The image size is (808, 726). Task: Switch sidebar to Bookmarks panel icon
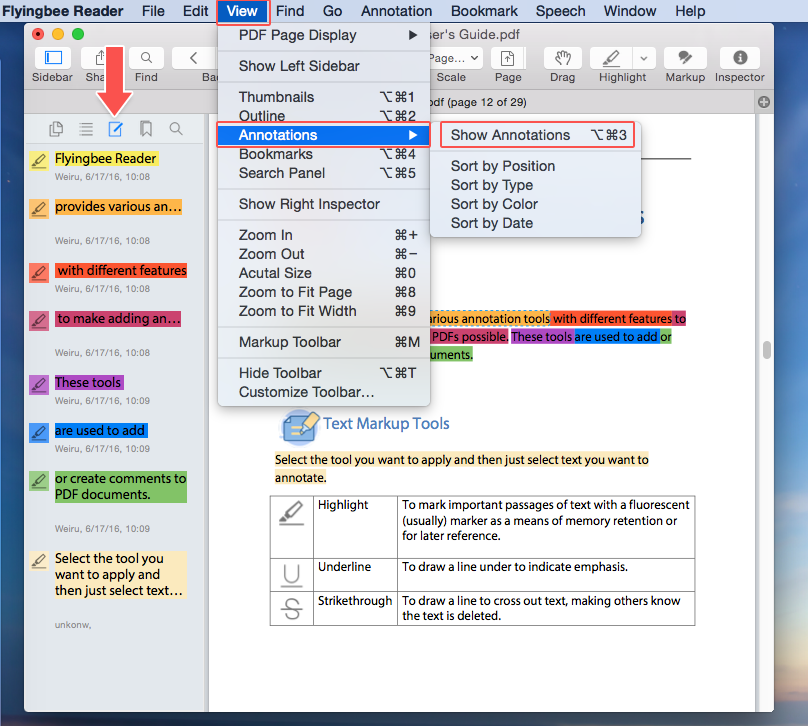pos(146,129)
